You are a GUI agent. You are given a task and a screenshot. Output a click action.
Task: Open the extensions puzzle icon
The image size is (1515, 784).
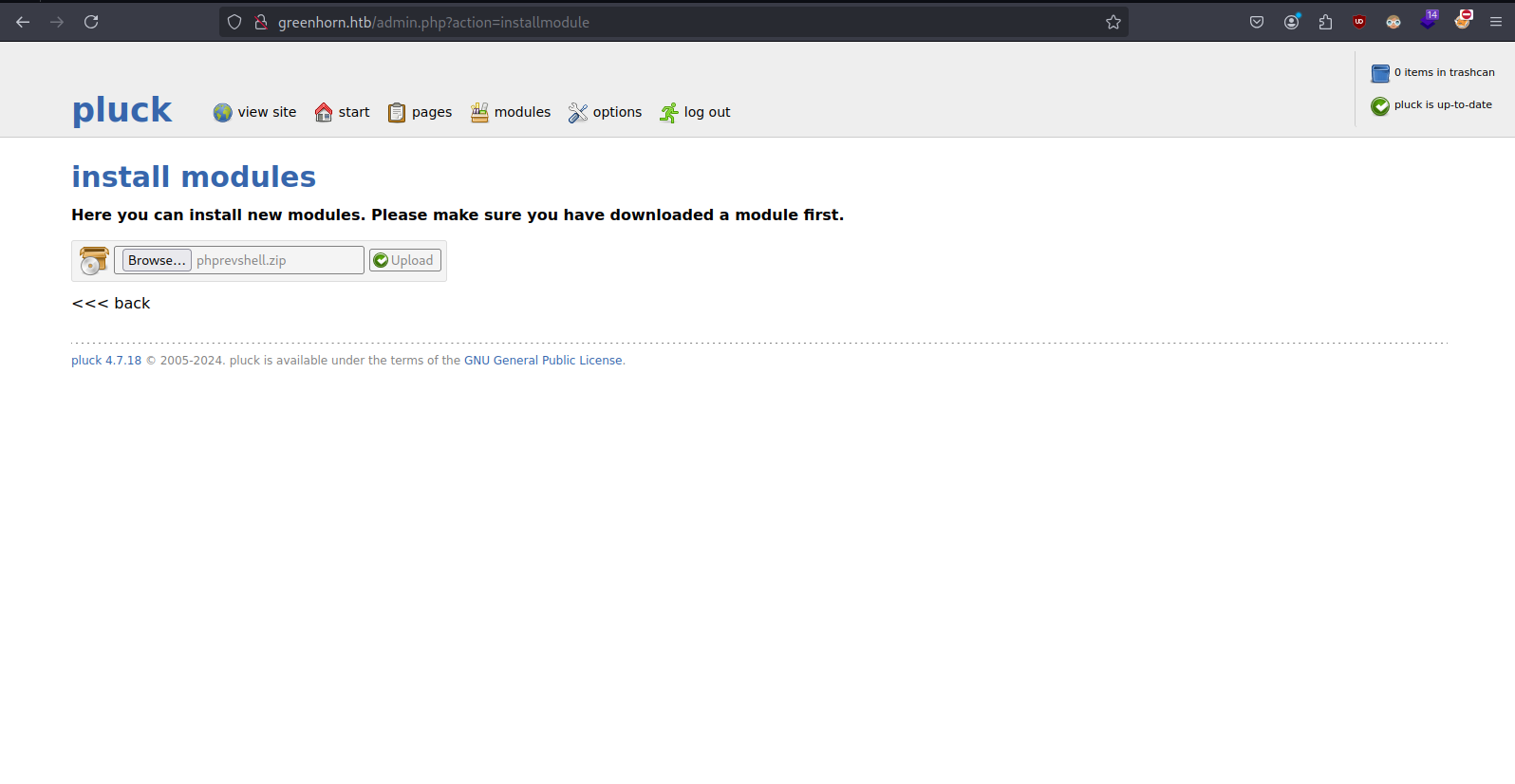point(1325,22)
